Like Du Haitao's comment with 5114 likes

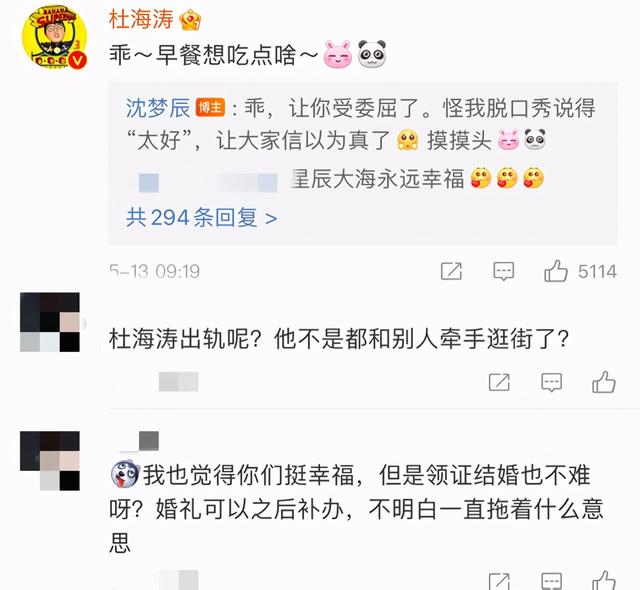(556, 271)
